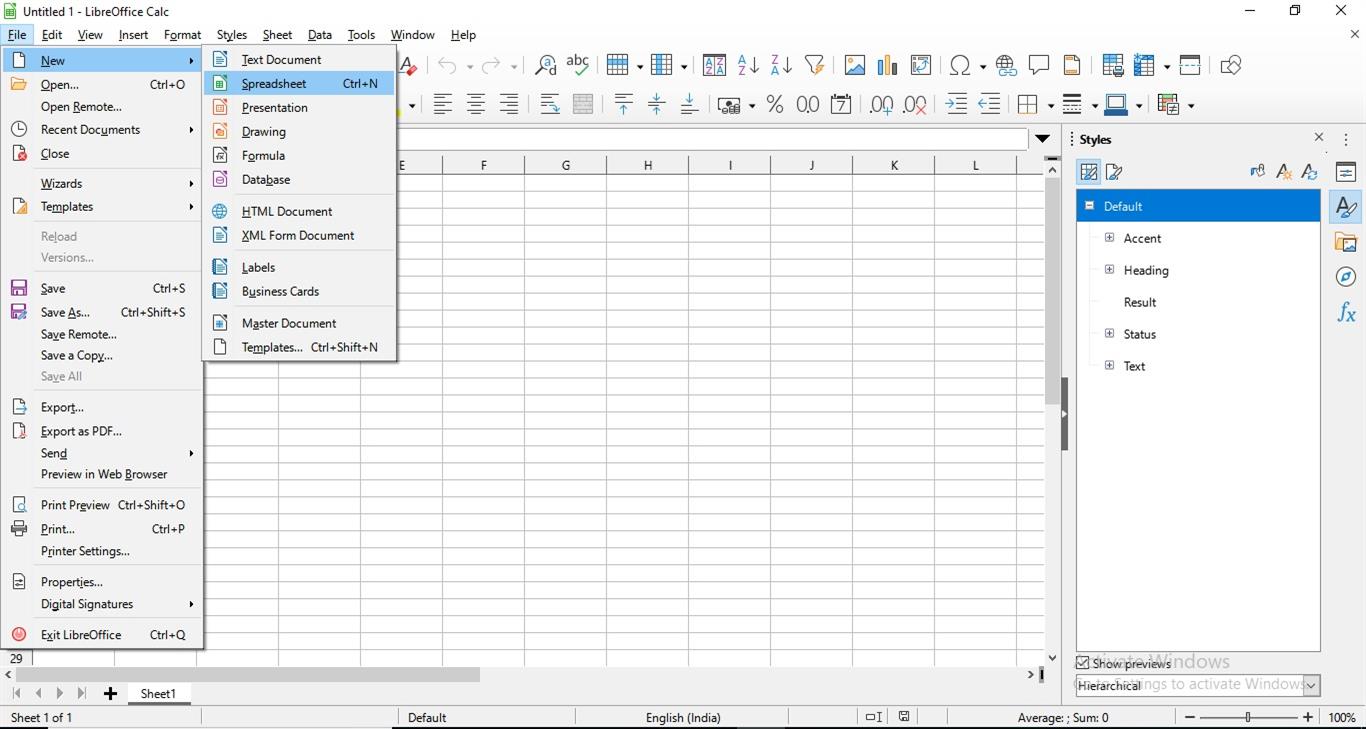The width and height of the screenshot is (1366, 729).
Task: Toggle Show previews checkbox
Action: pyautogui.click(x=1083, y=663)
